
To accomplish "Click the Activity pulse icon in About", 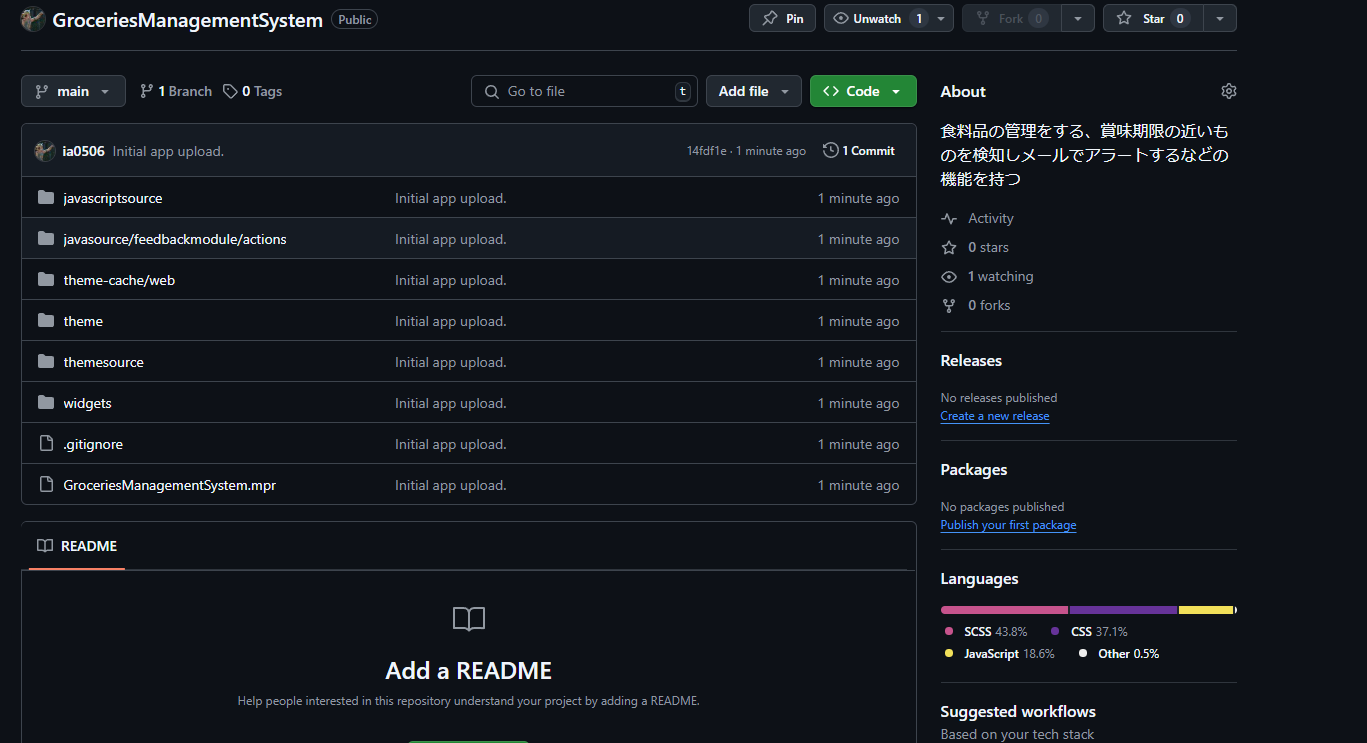I will pyautogui.click(x=948, y=218).
